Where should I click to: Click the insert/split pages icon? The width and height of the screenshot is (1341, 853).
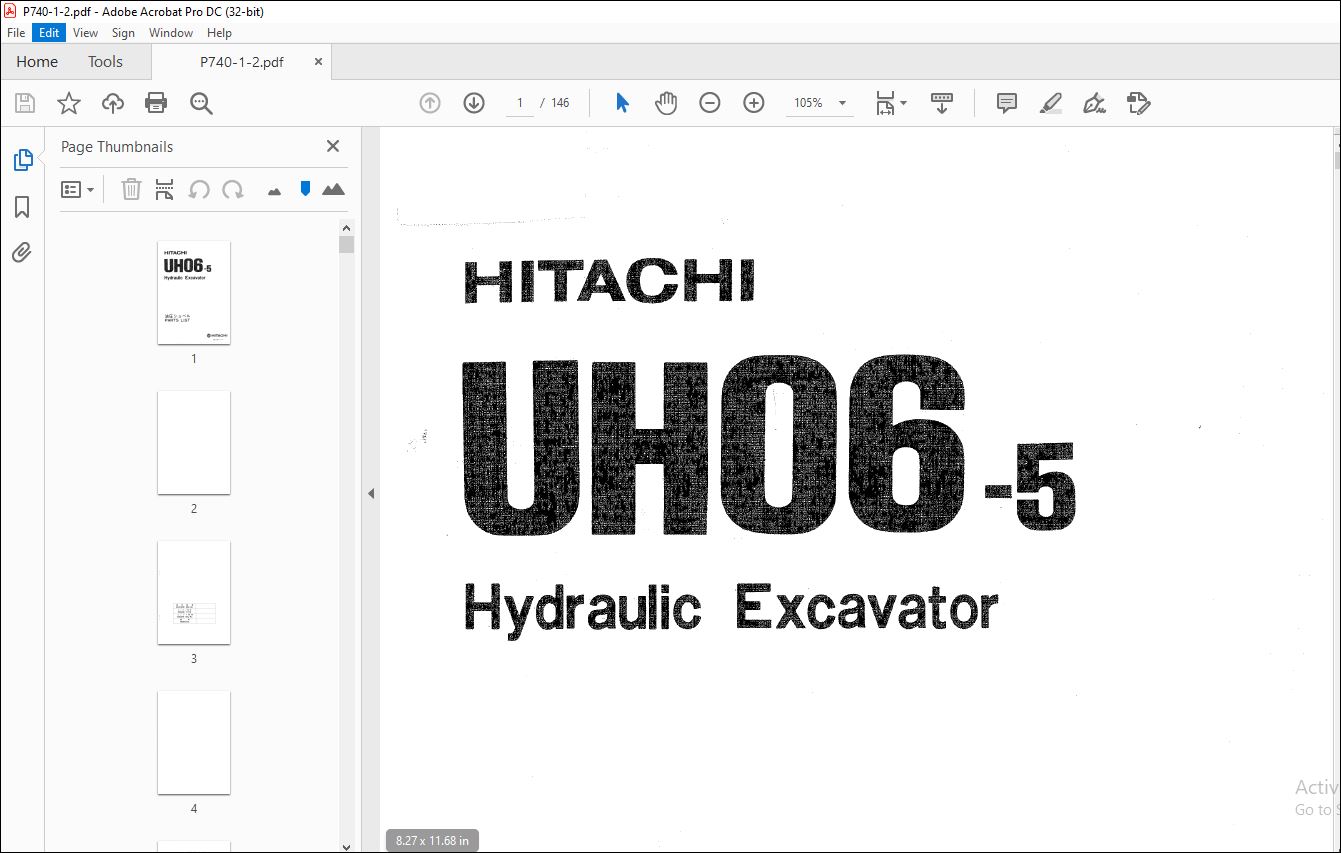[x=165, y=189]
